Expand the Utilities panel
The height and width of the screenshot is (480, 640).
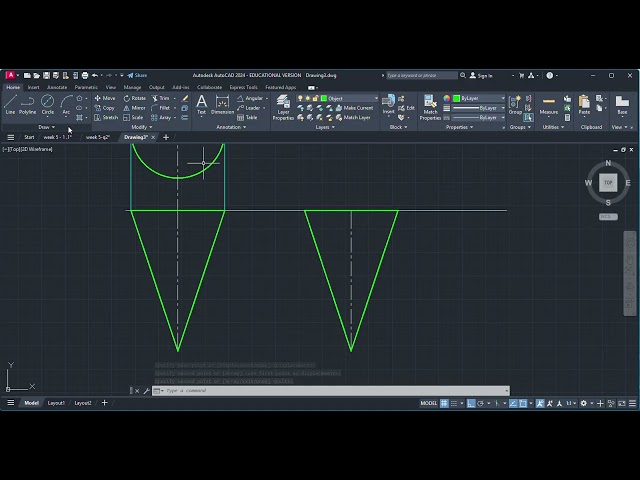click(x=553, y=127)
